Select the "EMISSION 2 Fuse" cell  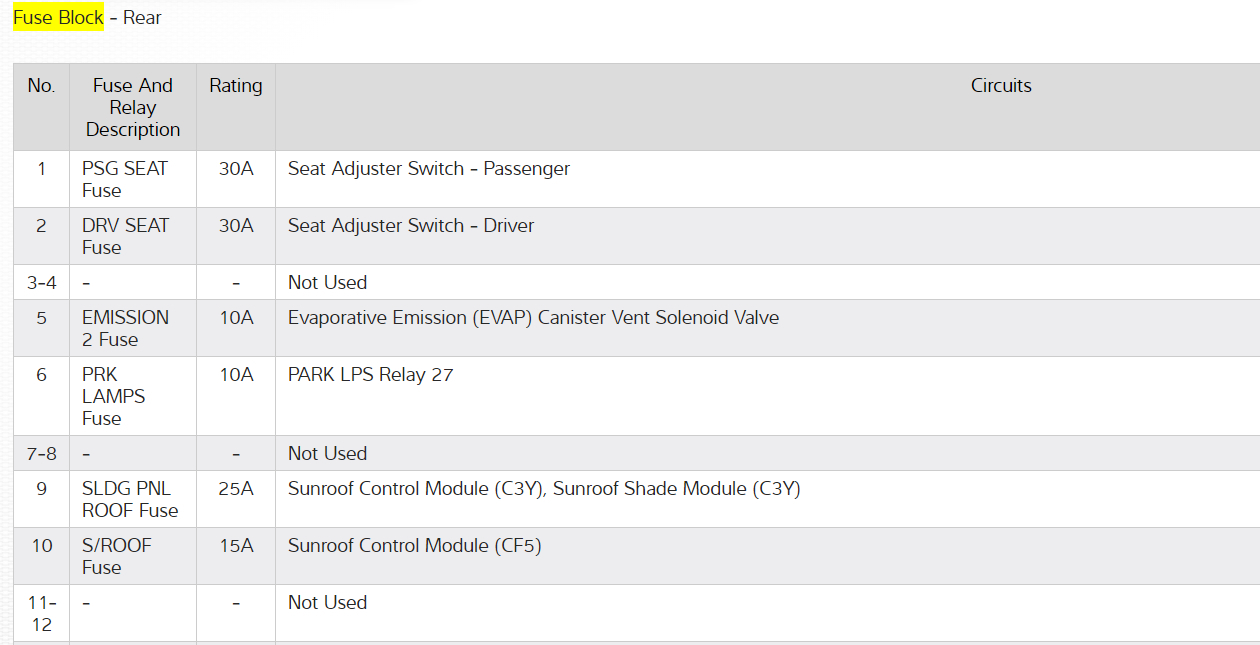click(125, 328)
